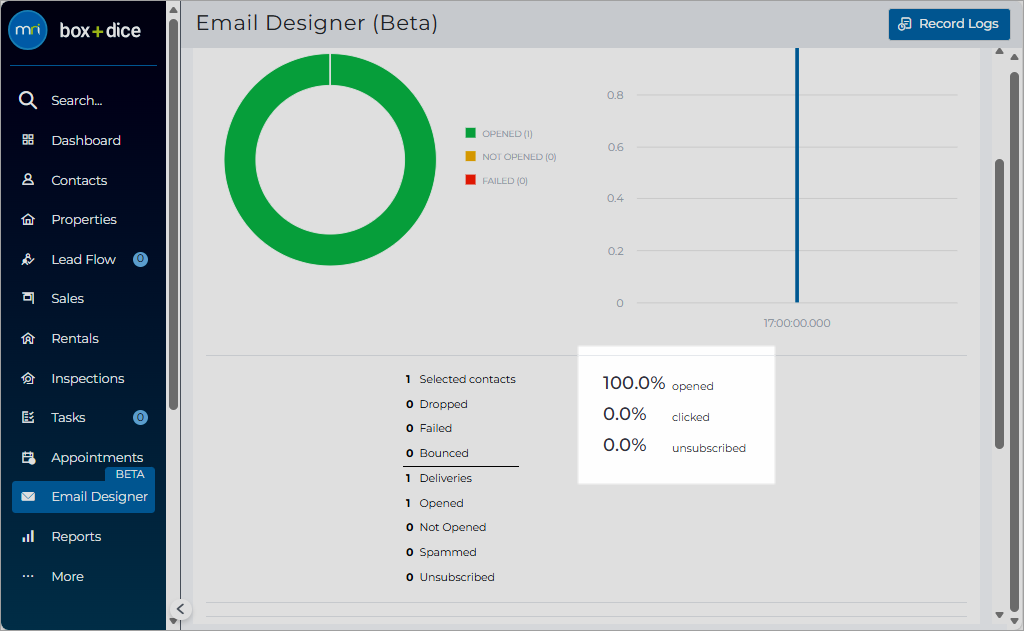Toggle FAILED series in chart legend
This screenshot has height=631, width=1024.
pos(496,180)
